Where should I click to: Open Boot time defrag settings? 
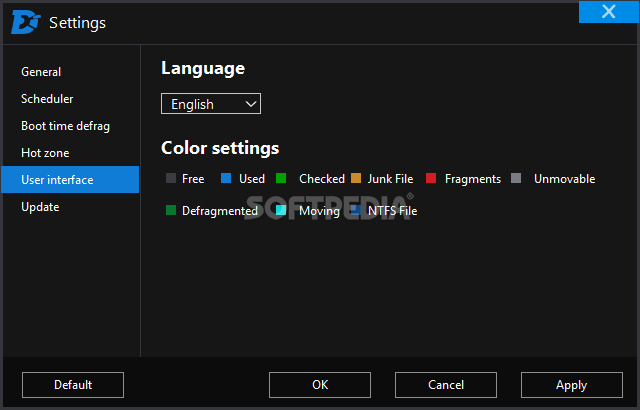pyautogui.click(x=65, y=126)
